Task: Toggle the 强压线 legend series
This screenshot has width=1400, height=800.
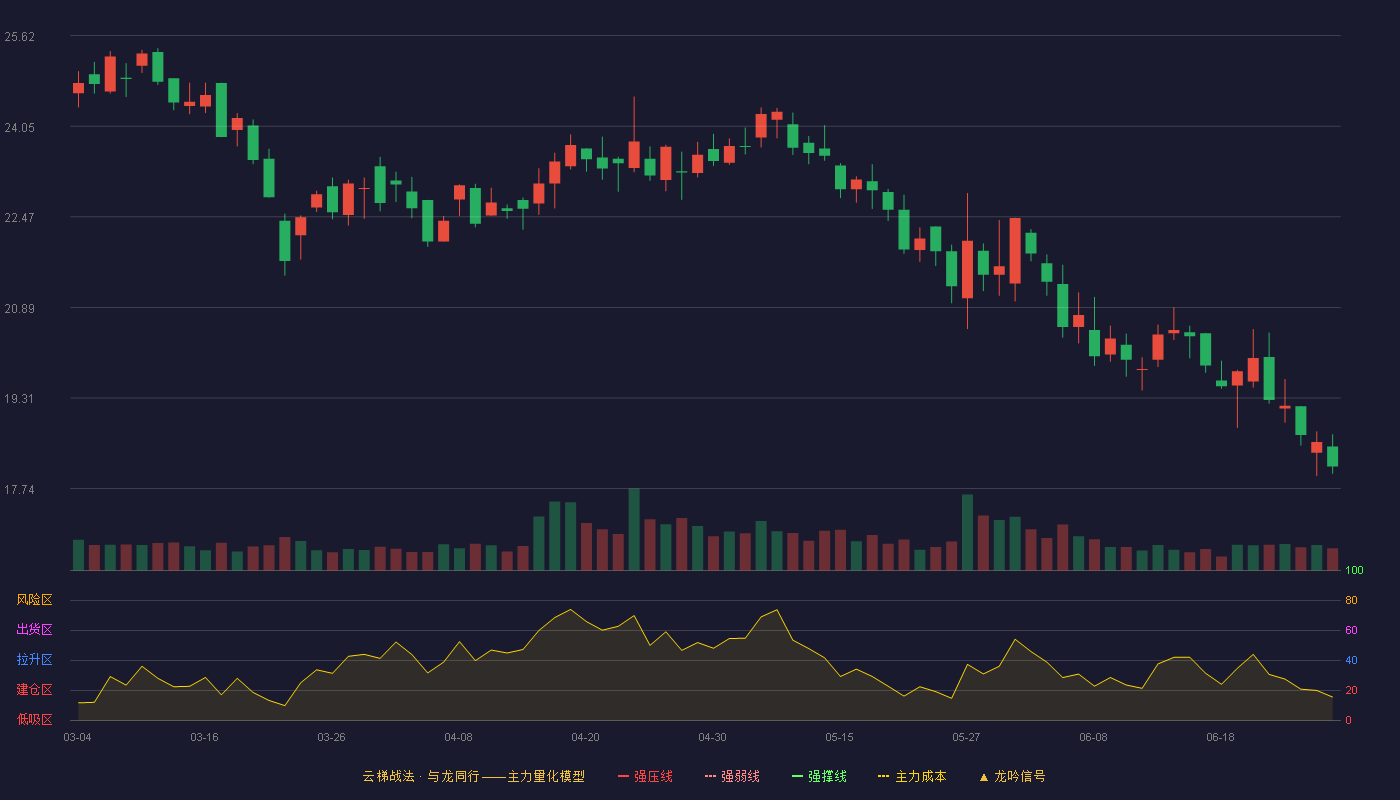Action: (x=645, y=776)
